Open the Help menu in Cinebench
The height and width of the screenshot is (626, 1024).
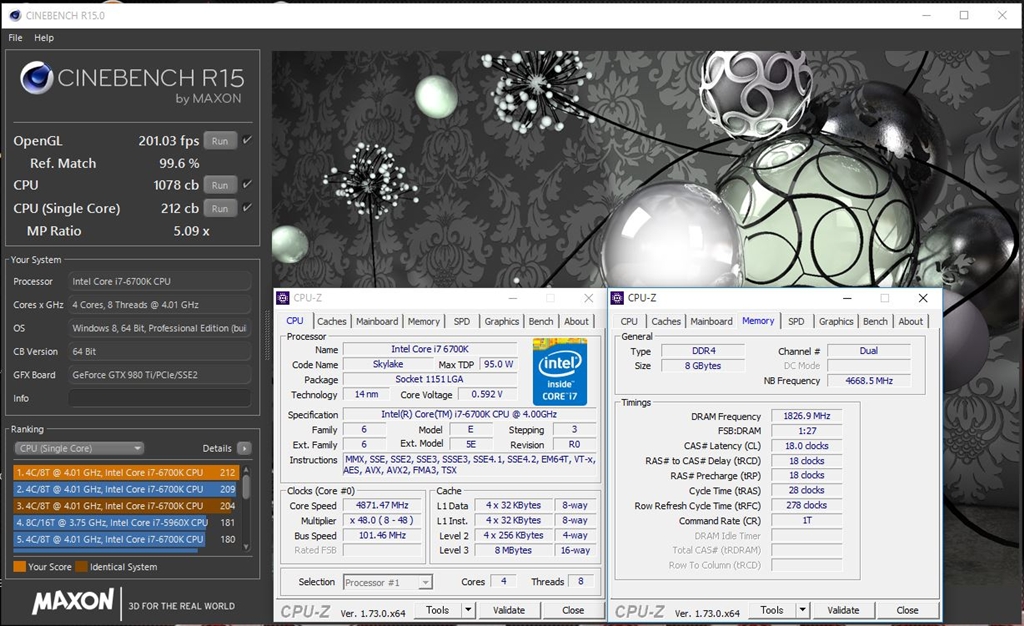point(44,38)
